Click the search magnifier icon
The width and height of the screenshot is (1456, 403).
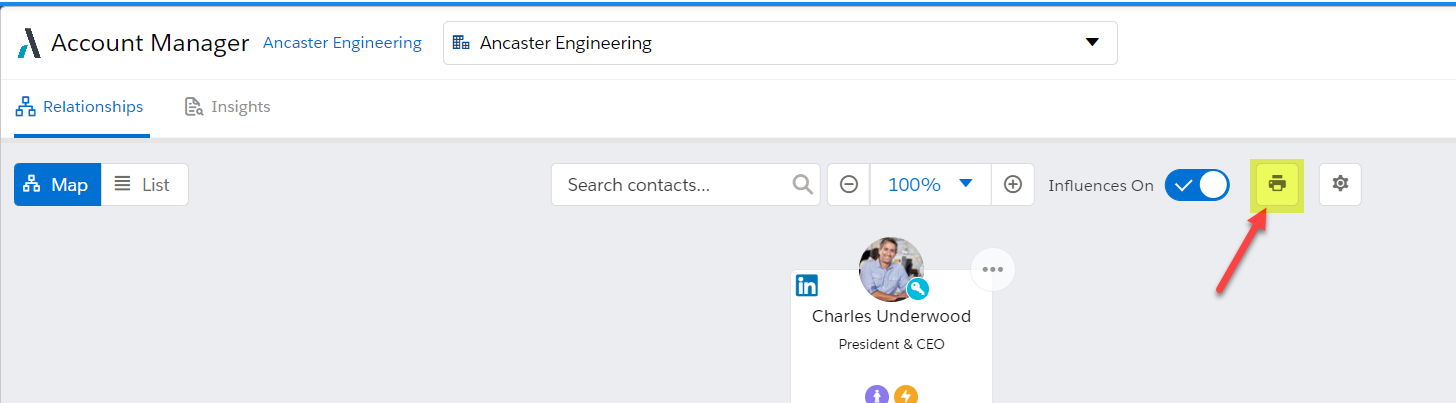(802, 184)
